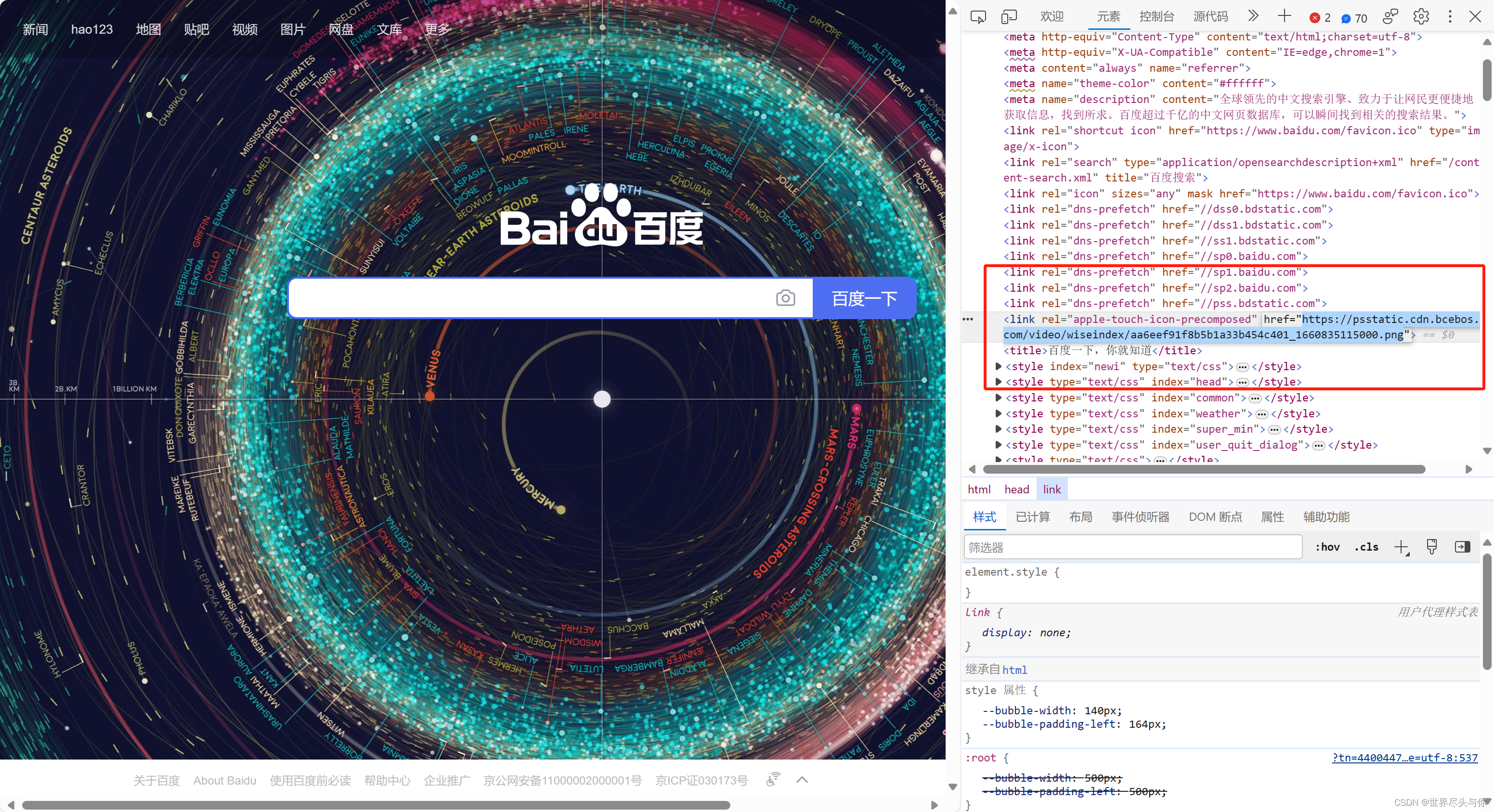
Task: Open the 事件侦听器 tab
Action: click(x=1140, y=517)
